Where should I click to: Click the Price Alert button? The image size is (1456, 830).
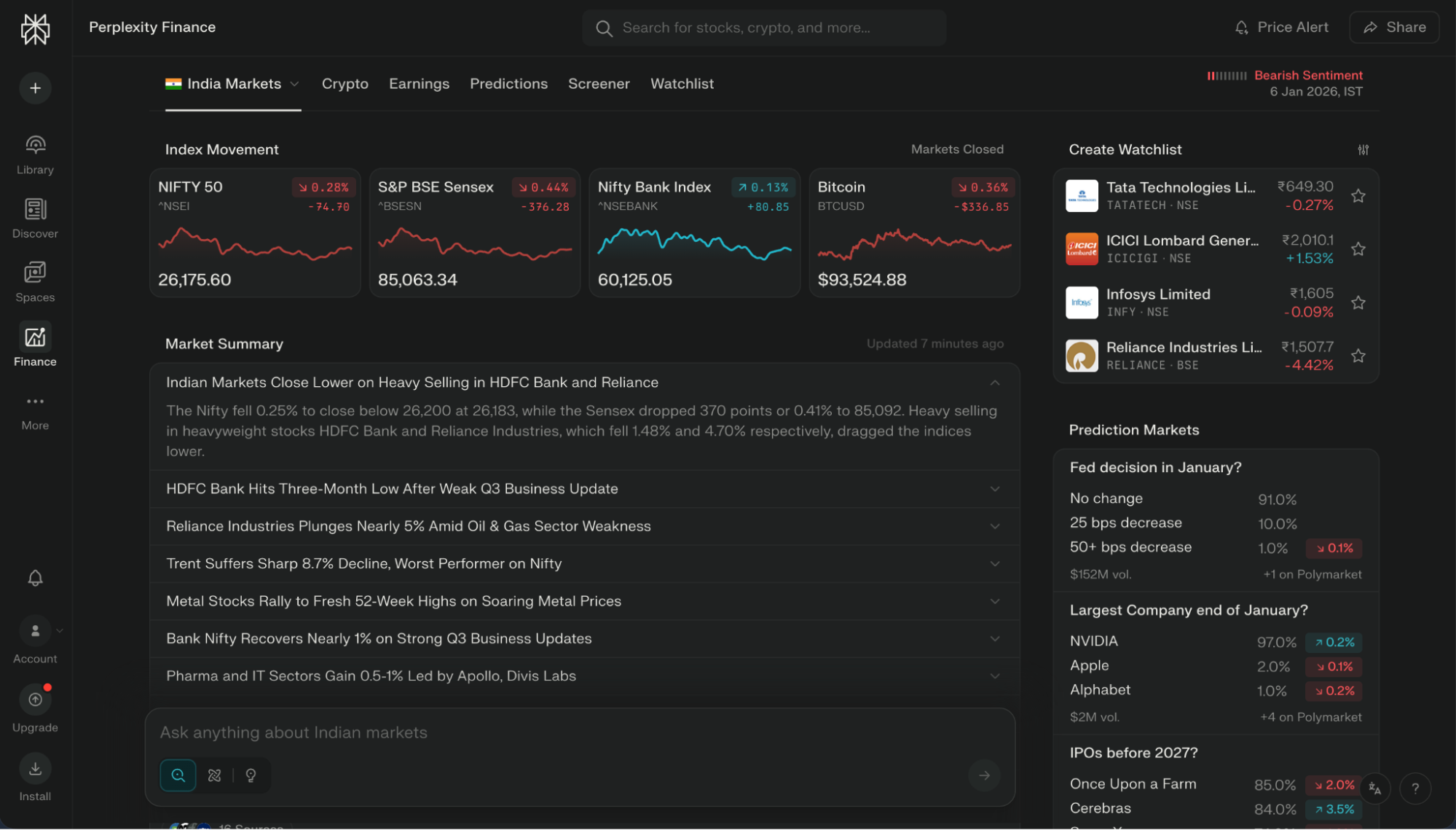(x=1281, y=28)
